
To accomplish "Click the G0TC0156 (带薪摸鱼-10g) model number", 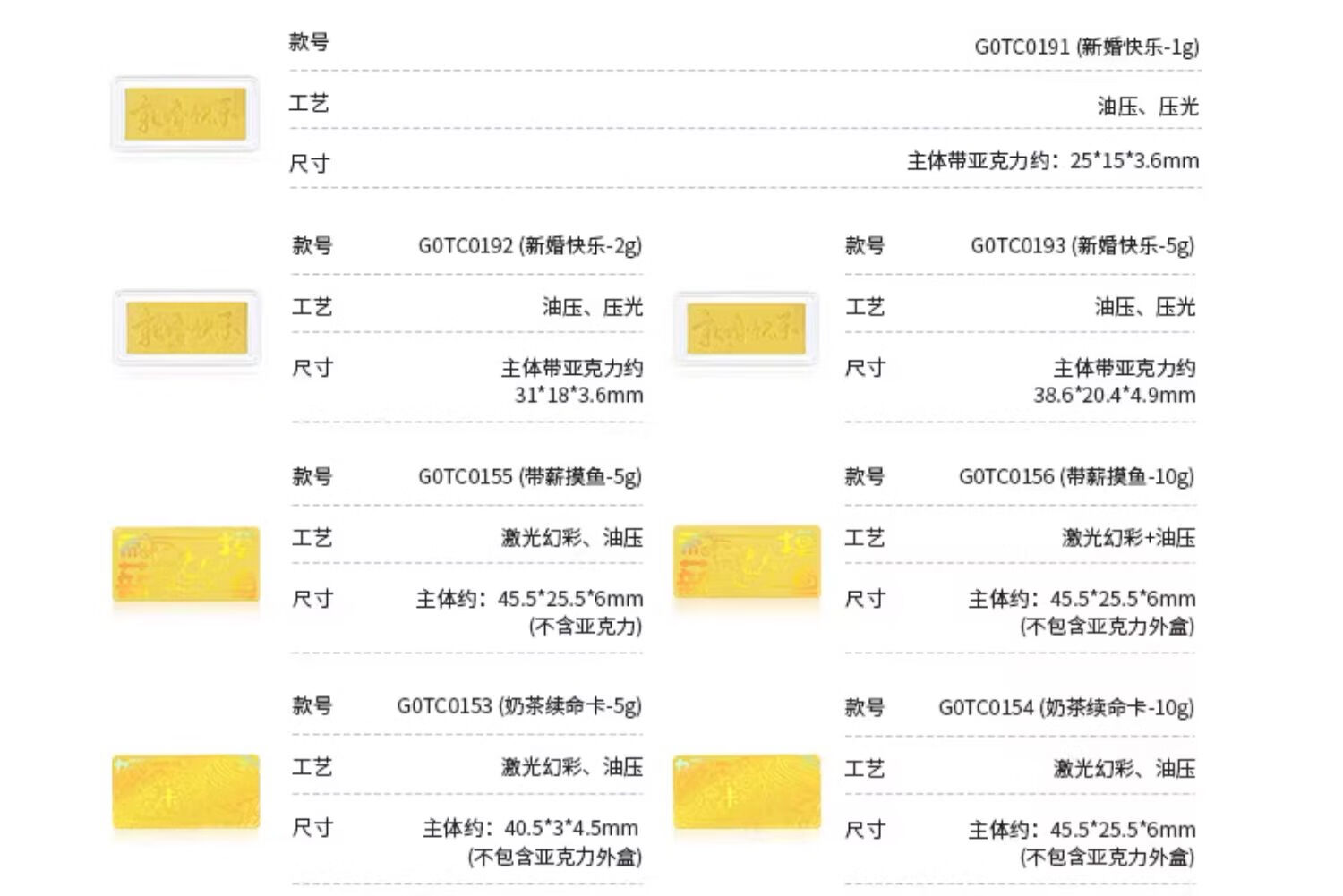I will tap(1076, 477).
